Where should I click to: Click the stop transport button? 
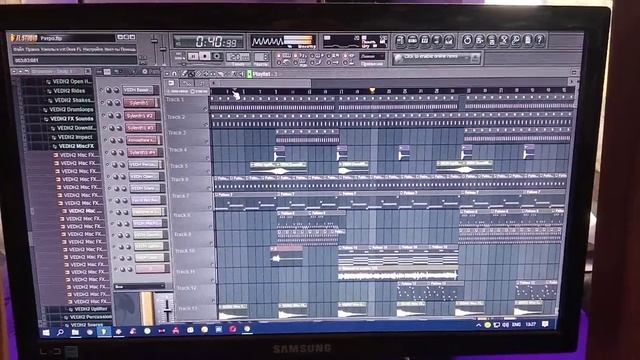point(205,56)
